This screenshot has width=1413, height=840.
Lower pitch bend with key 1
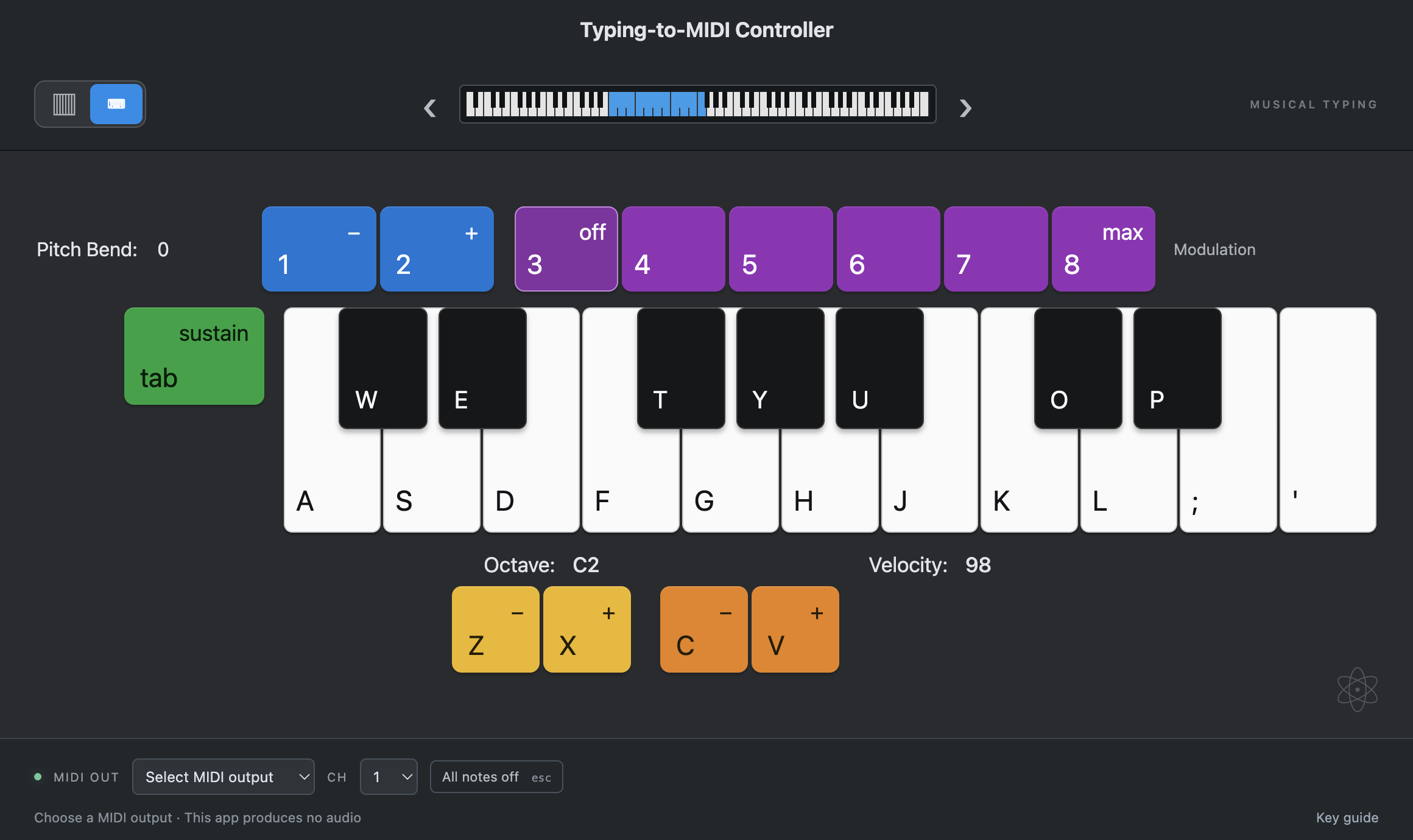click(319, 249)
